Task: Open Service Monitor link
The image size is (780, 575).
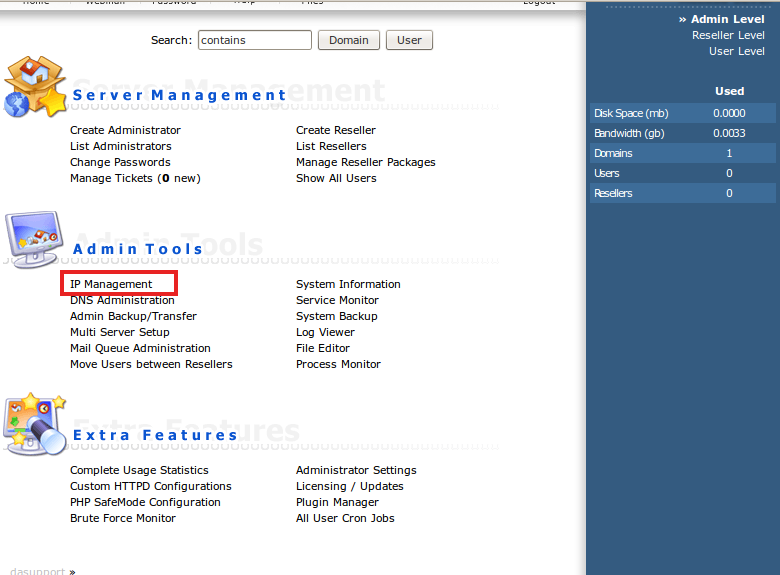Action: (337, 300)
